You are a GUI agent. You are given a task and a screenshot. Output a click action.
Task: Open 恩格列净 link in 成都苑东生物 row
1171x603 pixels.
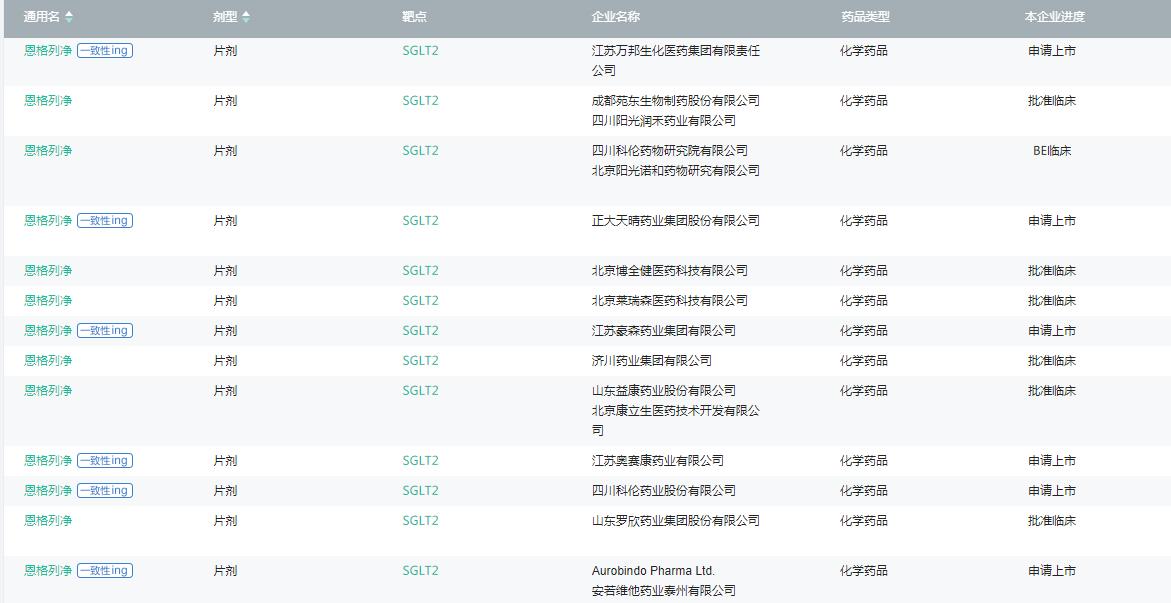pos(48,101)
